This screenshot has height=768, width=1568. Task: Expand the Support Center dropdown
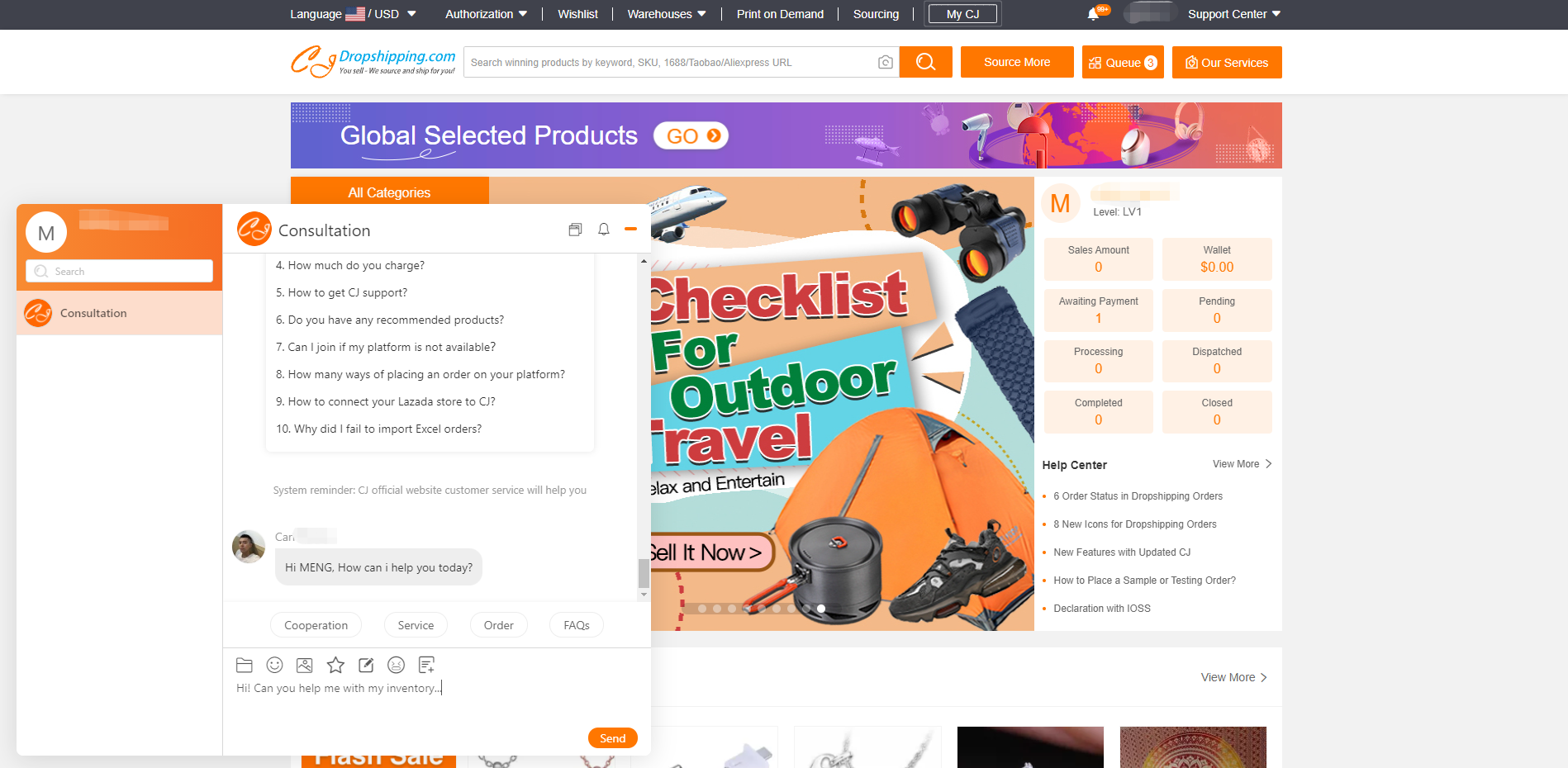pyautogui.click(x=1233, y=14)
